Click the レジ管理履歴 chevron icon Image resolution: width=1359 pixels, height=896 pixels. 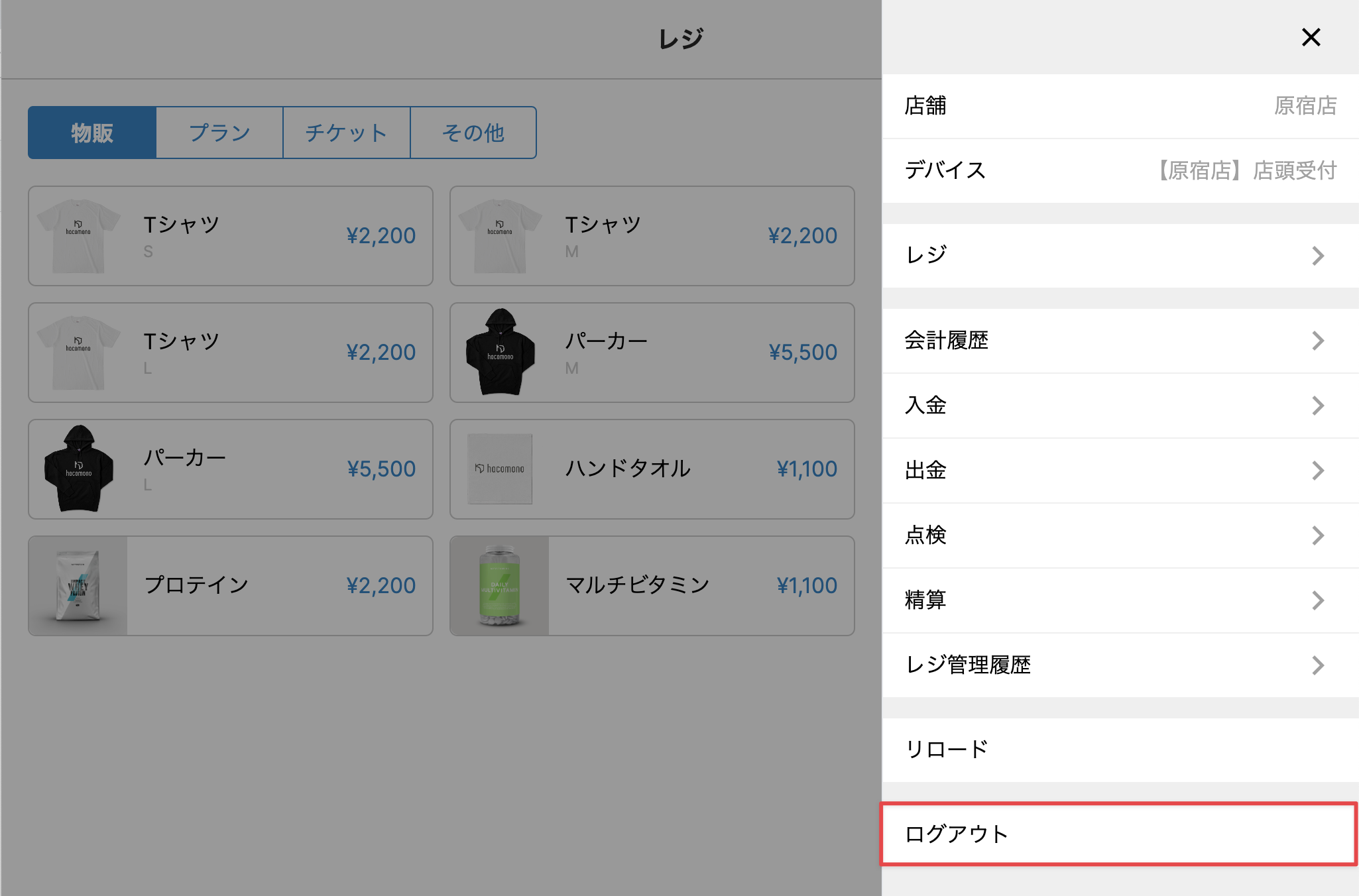coord(1317,665)
